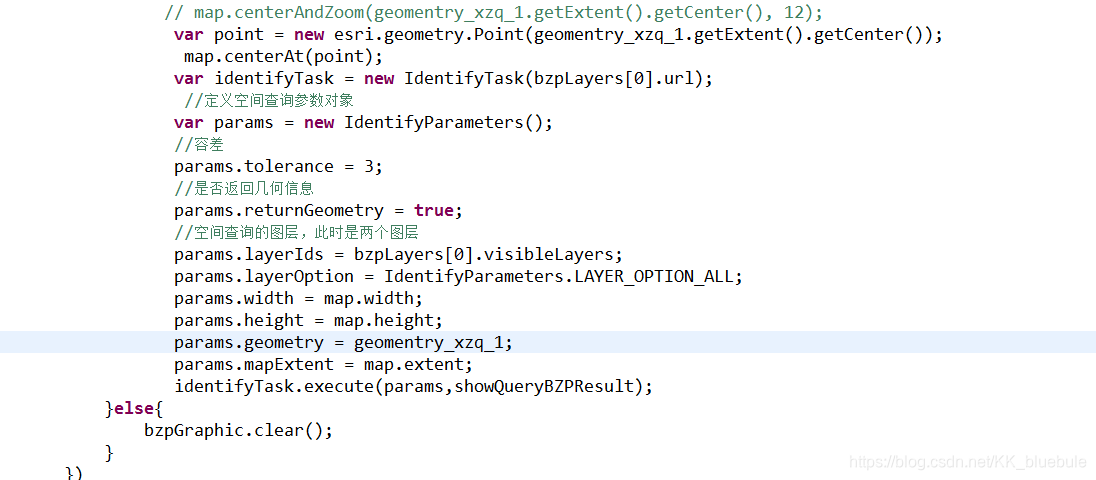This screenshot has width=1096, height=480.
Task: Click the 'params.layerOption' LAYER_OPTION_ALL line
Action: click(459, 277)
